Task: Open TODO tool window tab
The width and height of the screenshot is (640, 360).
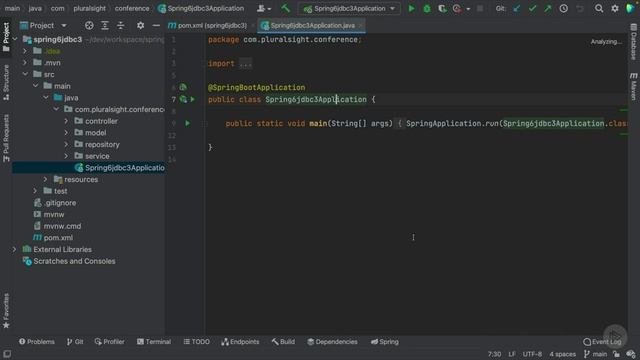Action: 197,342
